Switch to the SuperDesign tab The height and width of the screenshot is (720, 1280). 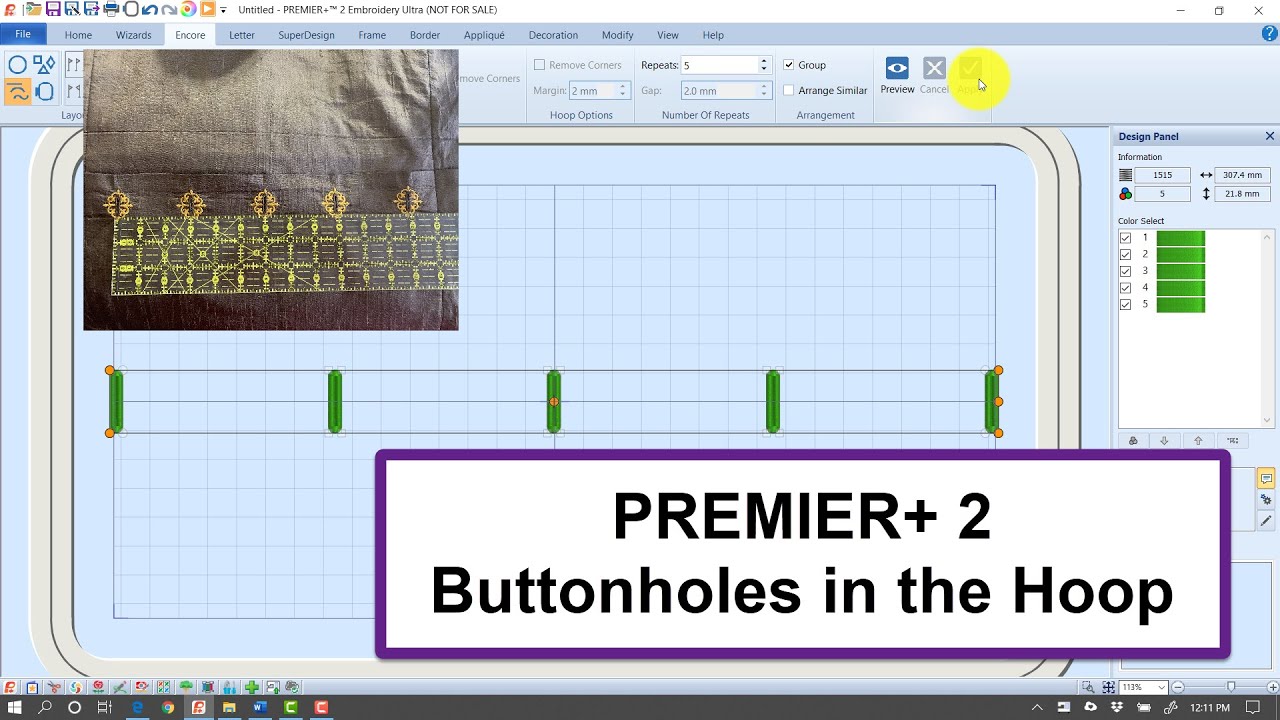306,35
